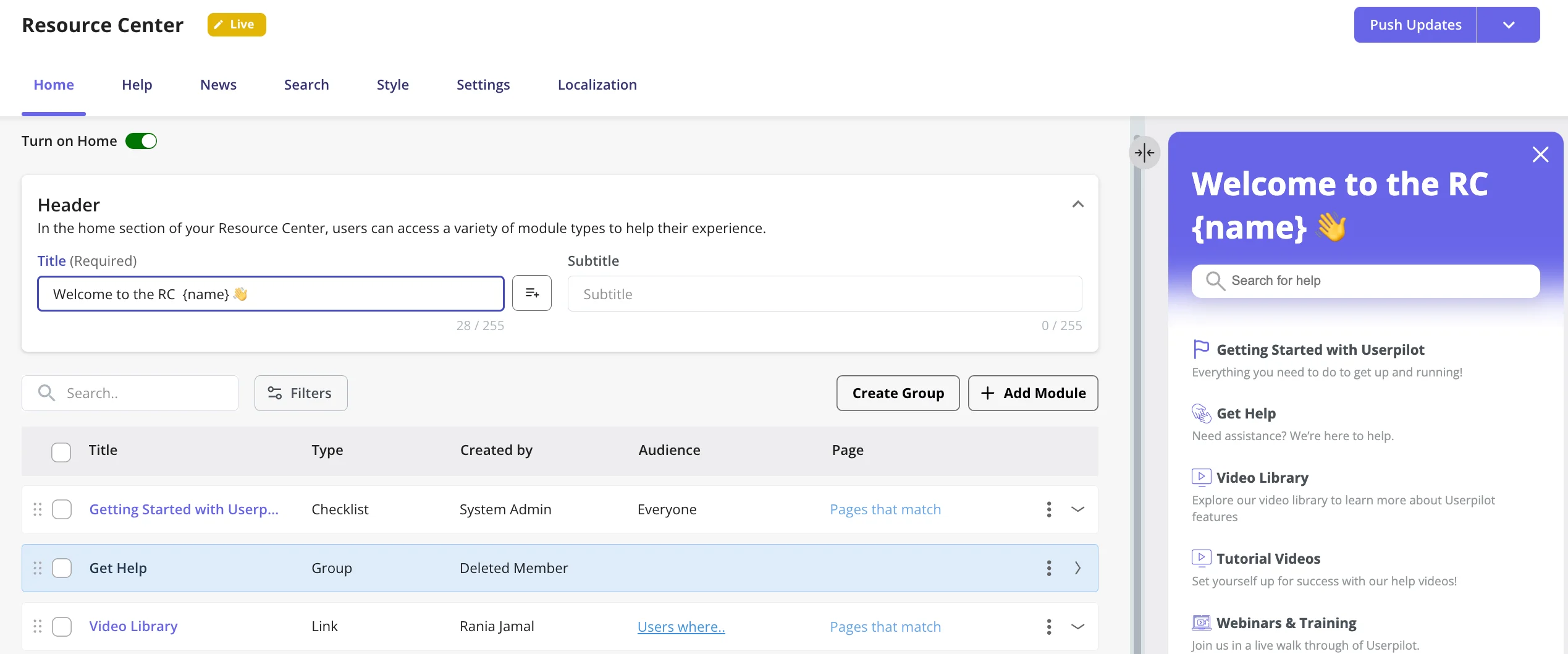The width and height of the screenshot is (1568, 654).
Task: Click Pages that match for Video Library row
Action: [885, 627]
